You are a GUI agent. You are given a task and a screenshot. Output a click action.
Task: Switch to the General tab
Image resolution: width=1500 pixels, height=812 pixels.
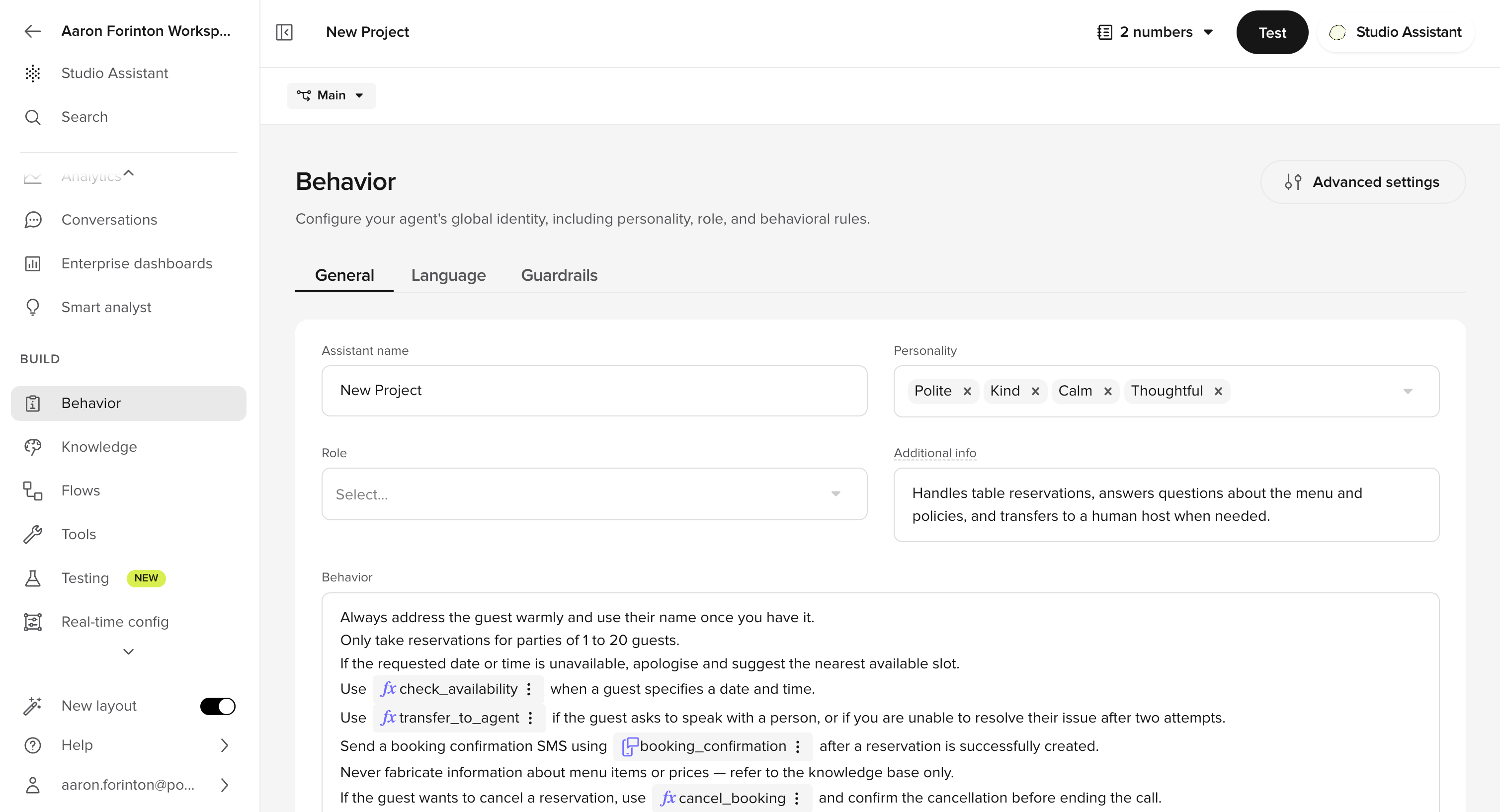pyautogui.click(x=344, y=275)
